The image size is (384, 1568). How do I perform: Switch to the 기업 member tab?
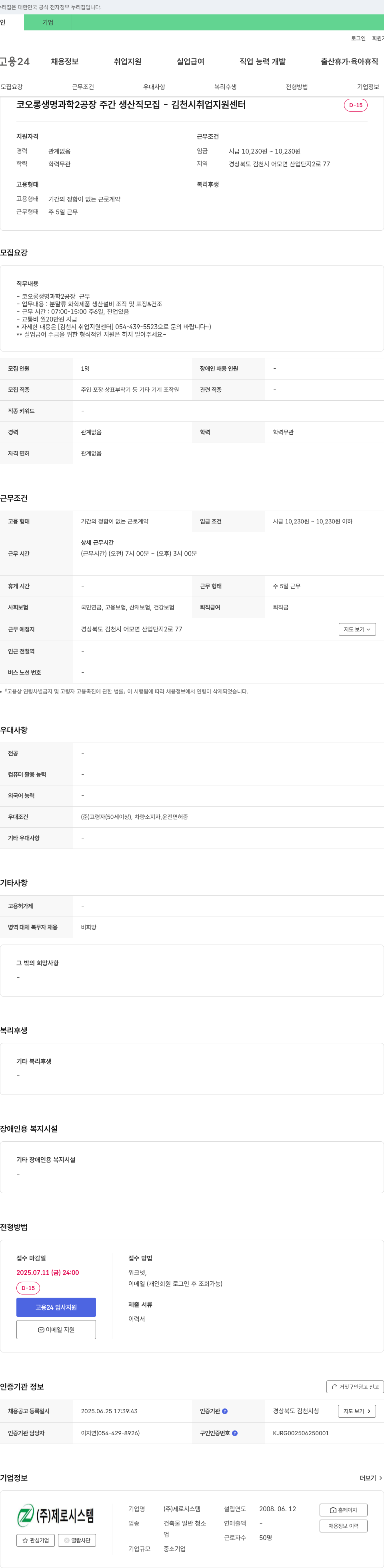click(x=48, y=22)
